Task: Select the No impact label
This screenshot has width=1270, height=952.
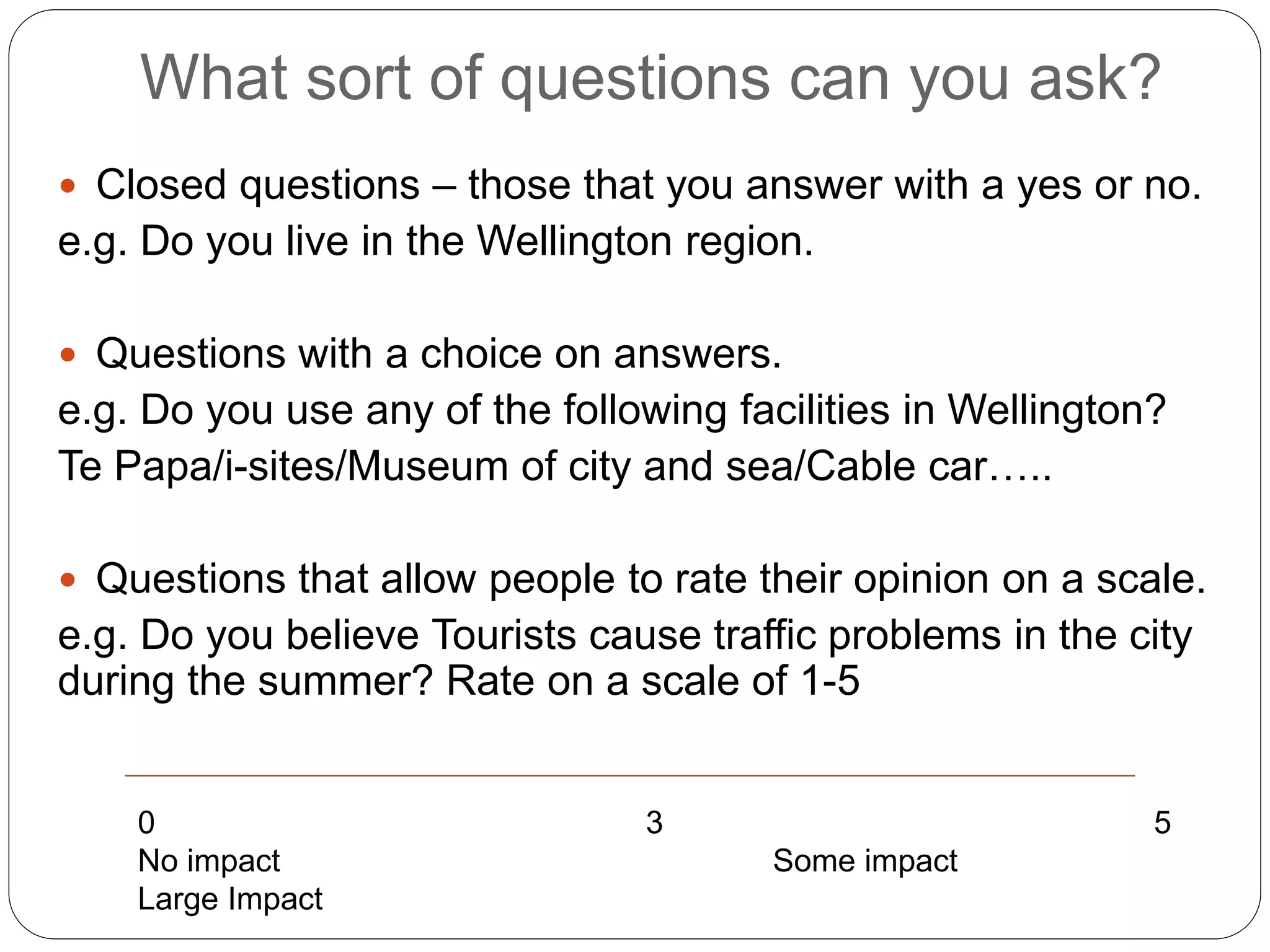Action: [209, 861]
